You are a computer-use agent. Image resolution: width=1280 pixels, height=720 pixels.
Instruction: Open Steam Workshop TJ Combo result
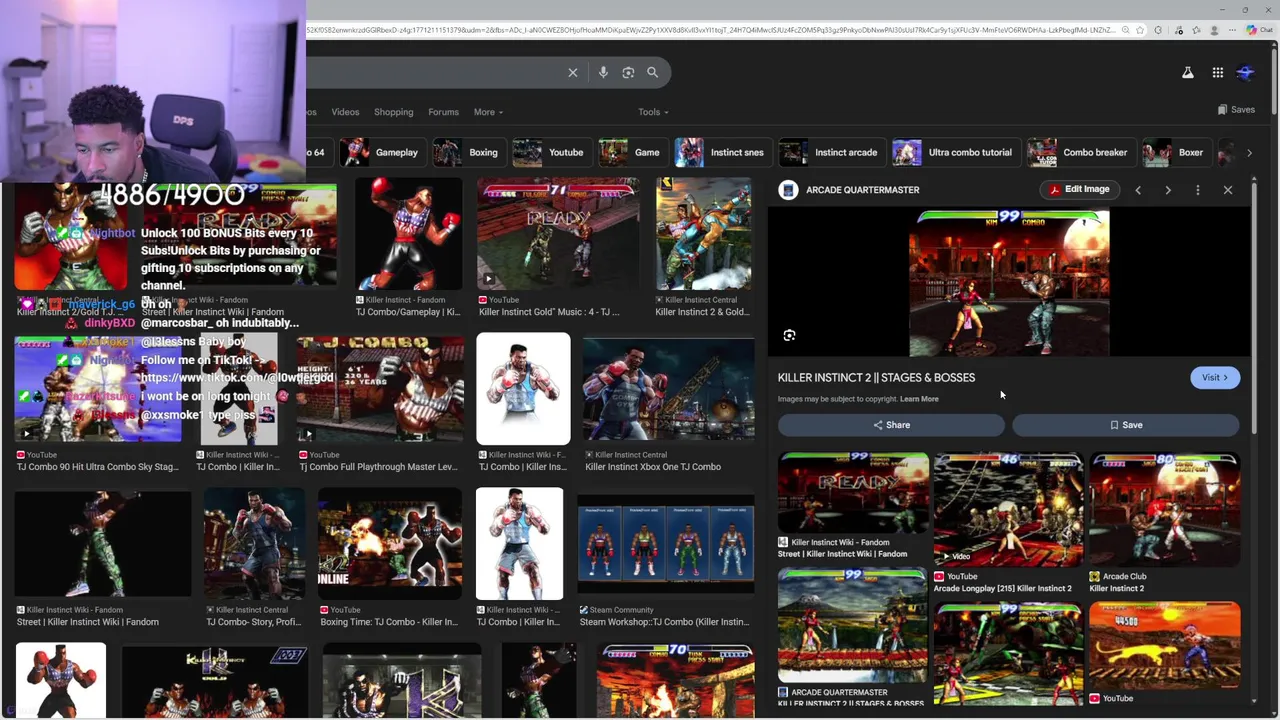(666, 544)
